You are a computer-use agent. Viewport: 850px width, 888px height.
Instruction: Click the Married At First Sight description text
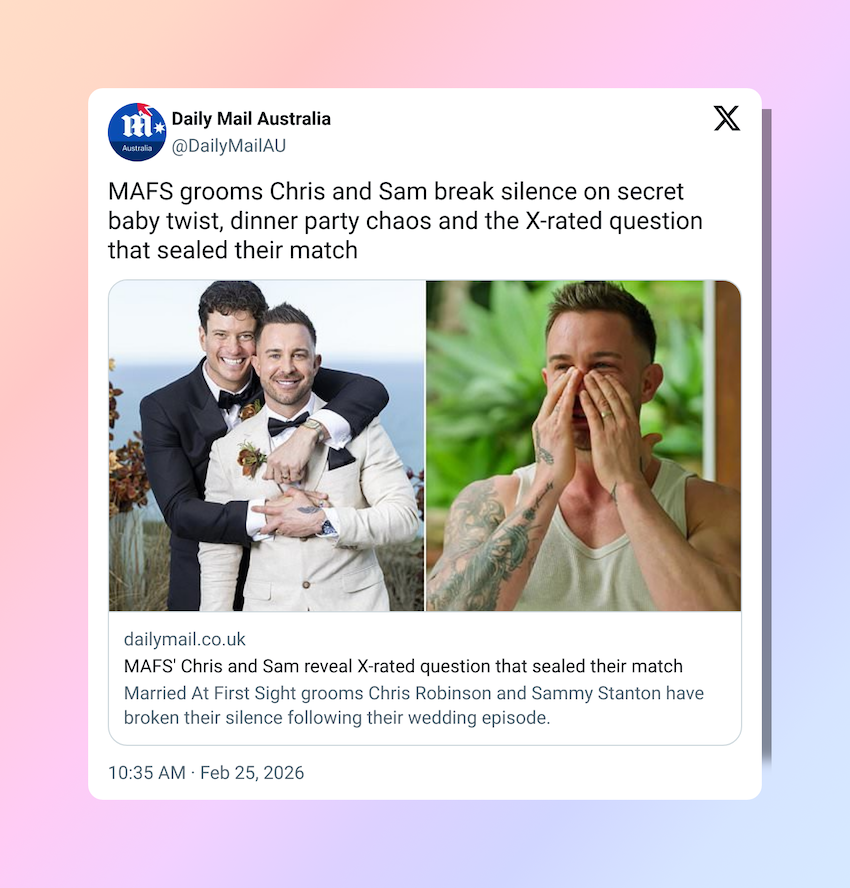(x=413, y=705)
